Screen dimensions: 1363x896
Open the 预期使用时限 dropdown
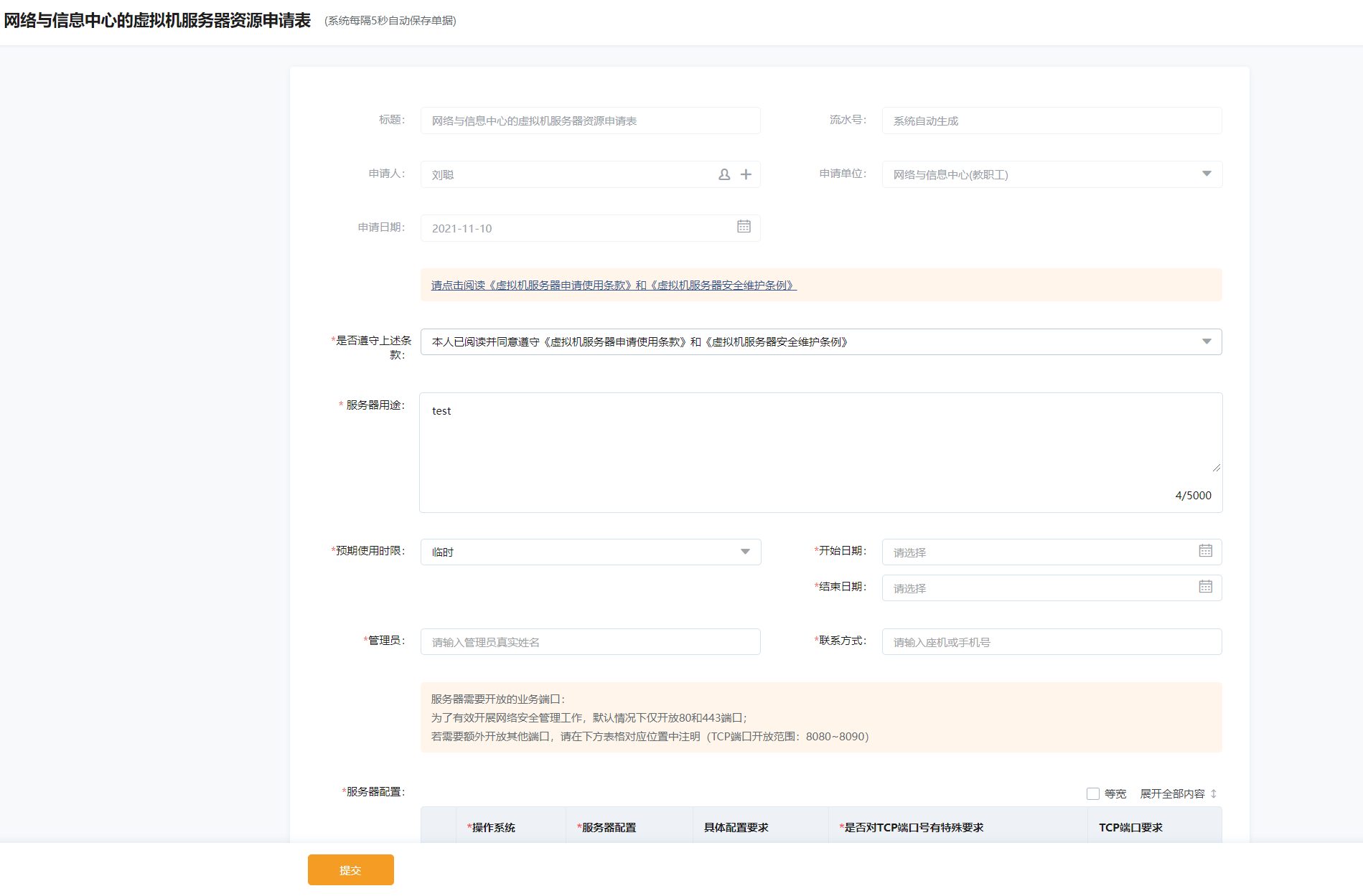[x=745, y=552]
